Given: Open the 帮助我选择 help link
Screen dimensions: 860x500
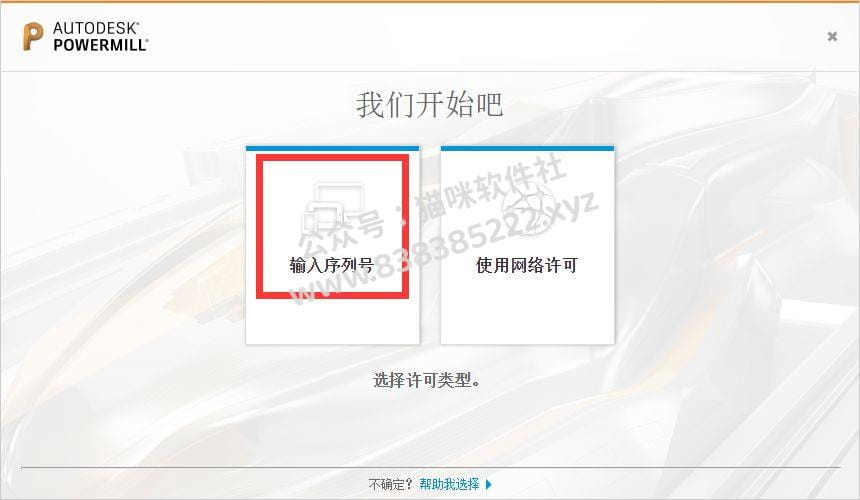Looking at the screenshot, I should (x=449, y=484).
